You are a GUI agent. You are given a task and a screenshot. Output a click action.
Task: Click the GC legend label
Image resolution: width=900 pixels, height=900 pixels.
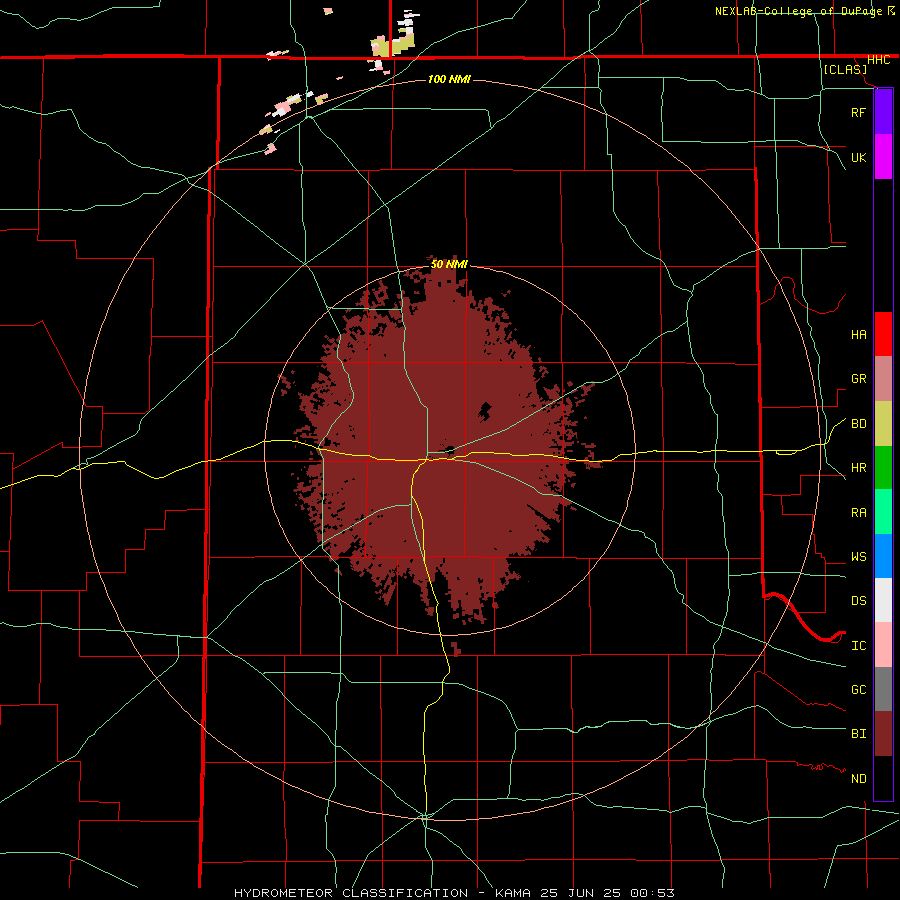[x=858, y=690]
